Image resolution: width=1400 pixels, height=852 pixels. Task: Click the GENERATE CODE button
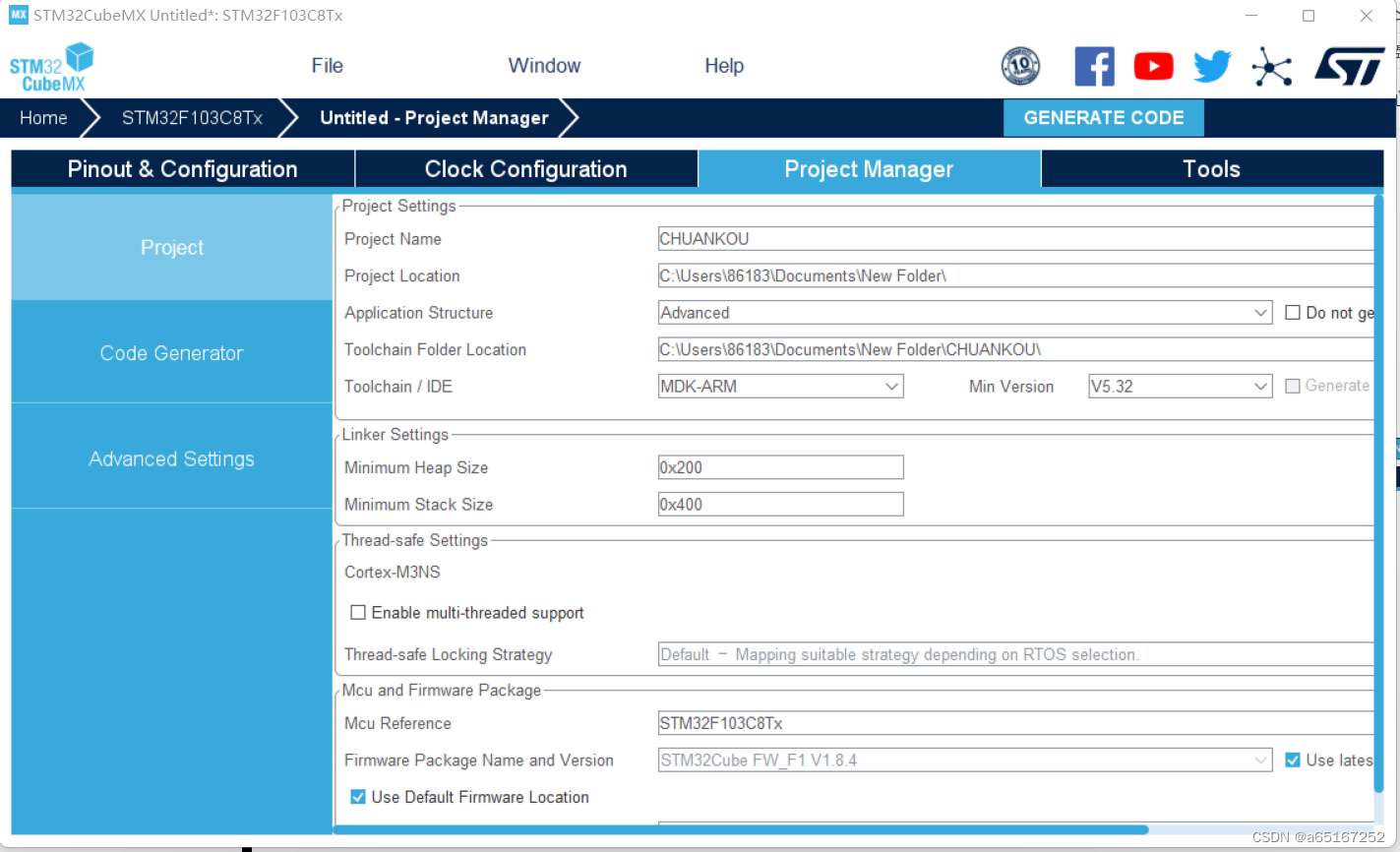(1104, 118)
